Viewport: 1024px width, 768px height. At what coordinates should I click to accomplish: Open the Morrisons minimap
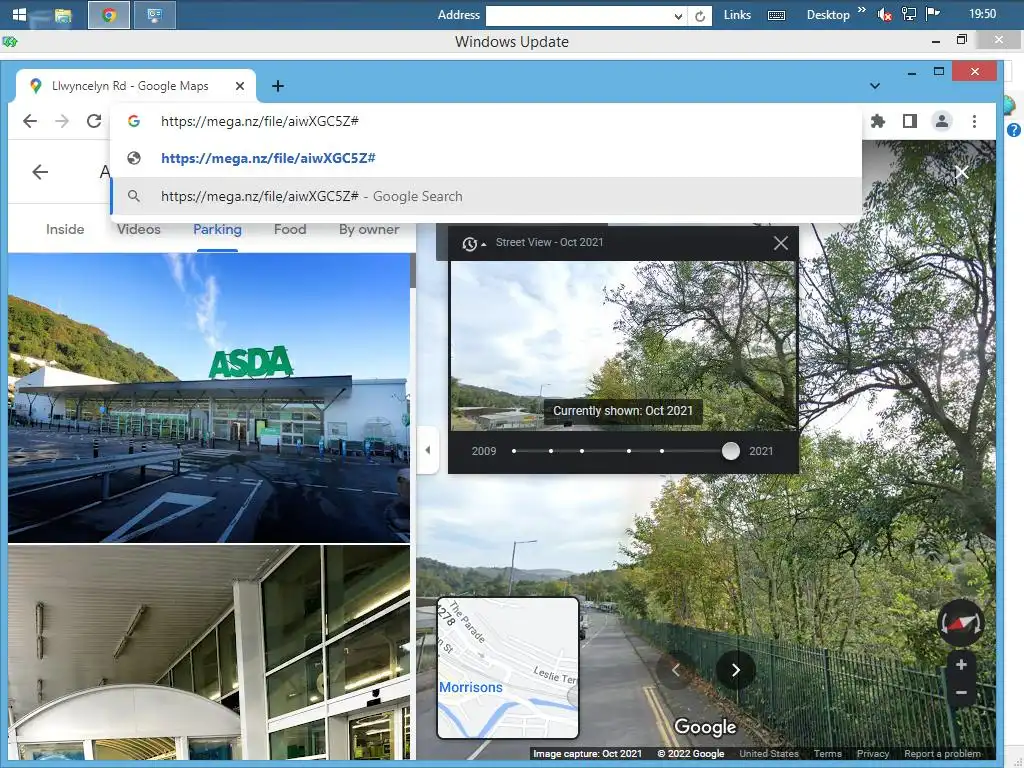[507, 667]
